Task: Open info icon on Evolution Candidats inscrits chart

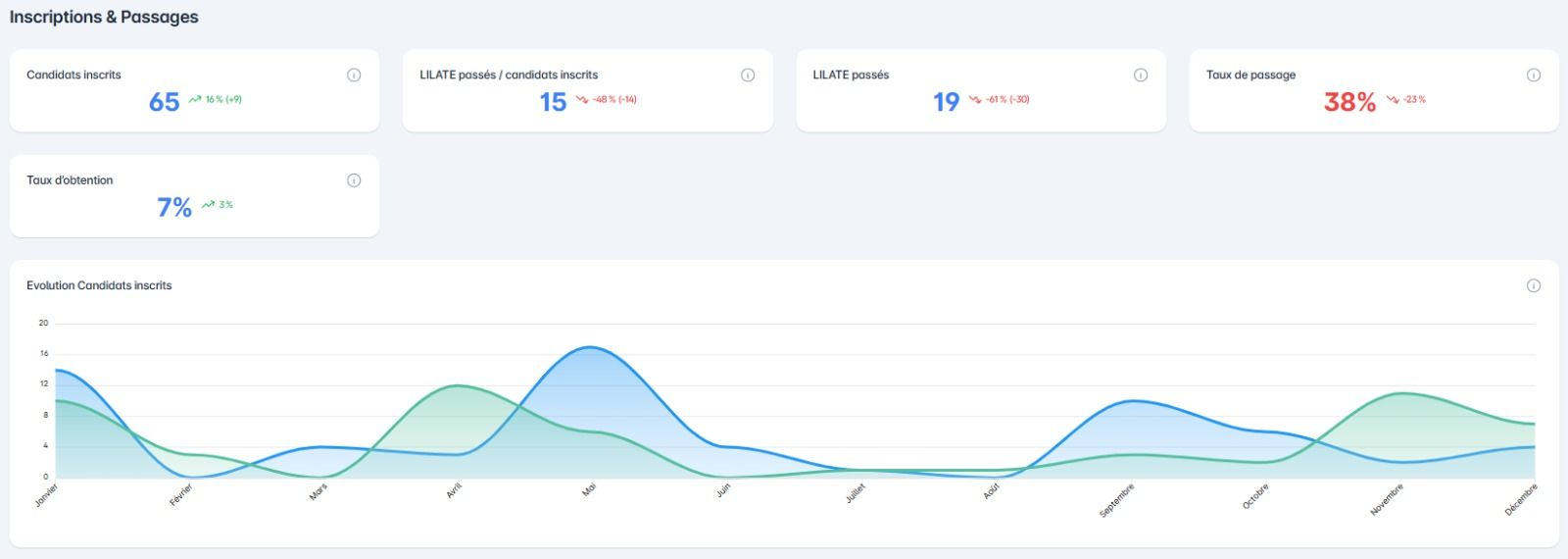Action: point(1534,285)
